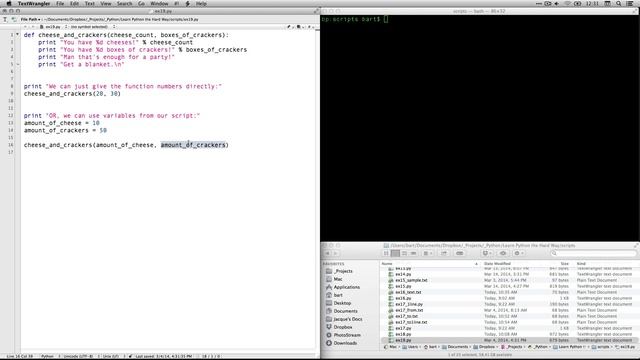Sort Finder list by Name column
Screen dimensions: 640x360
(x=430, y=264)
